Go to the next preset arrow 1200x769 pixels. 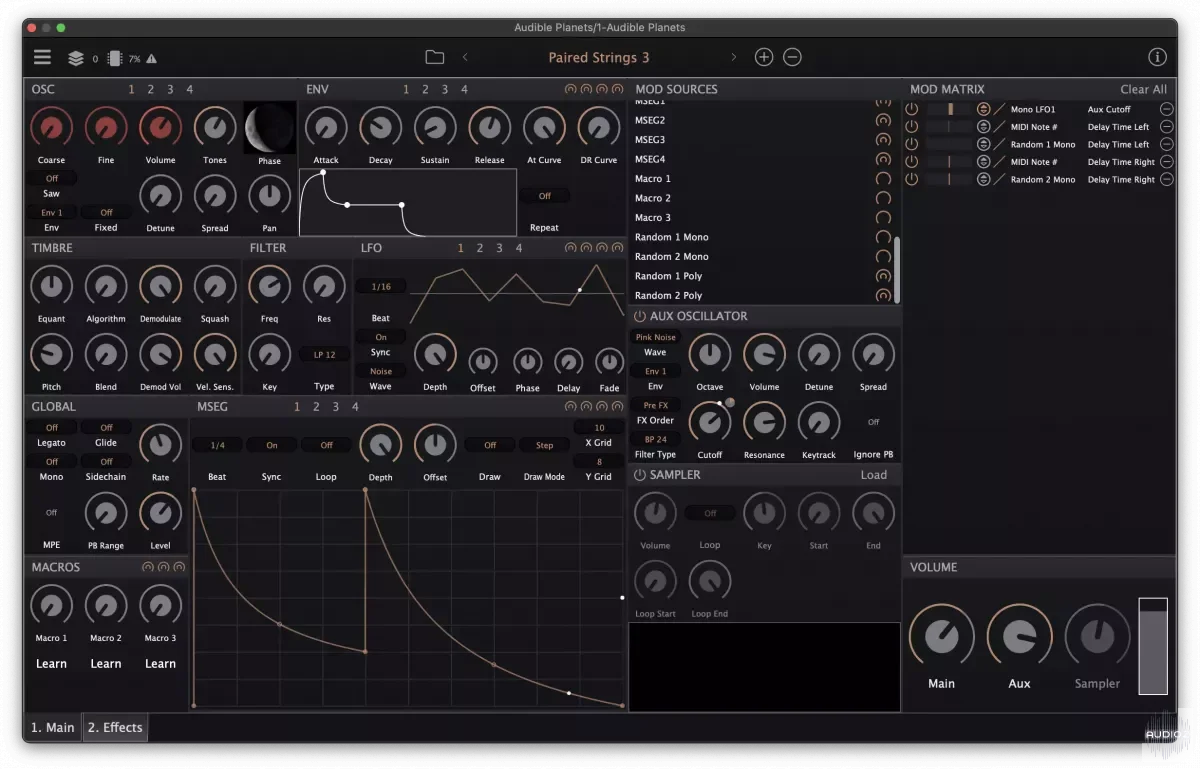(733, 57)
